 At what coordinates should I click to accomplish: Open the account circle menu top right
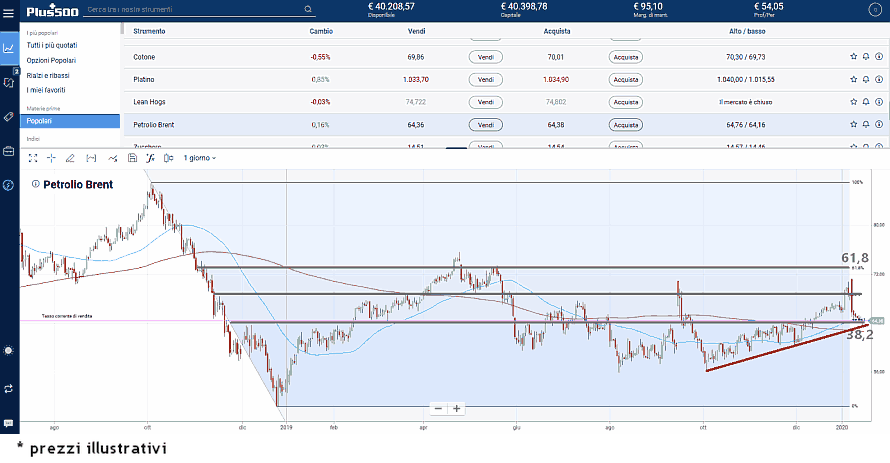tap(876, 10)
